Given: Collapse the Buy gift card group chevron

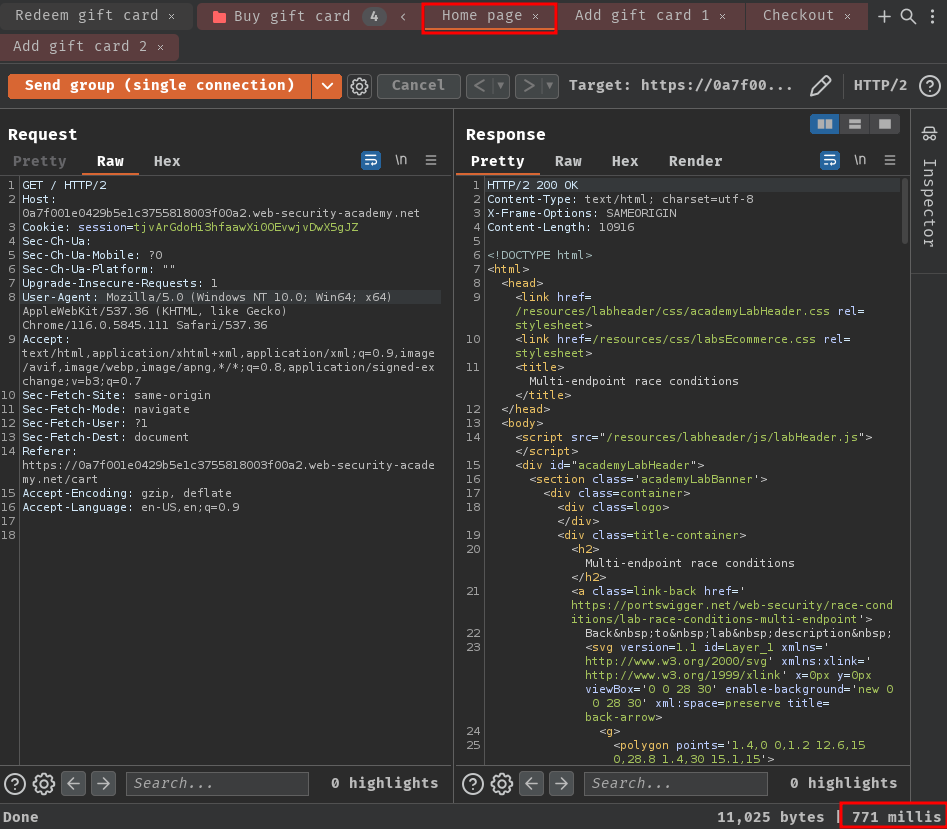Looking at the screenshot, I should pos(403,17).
